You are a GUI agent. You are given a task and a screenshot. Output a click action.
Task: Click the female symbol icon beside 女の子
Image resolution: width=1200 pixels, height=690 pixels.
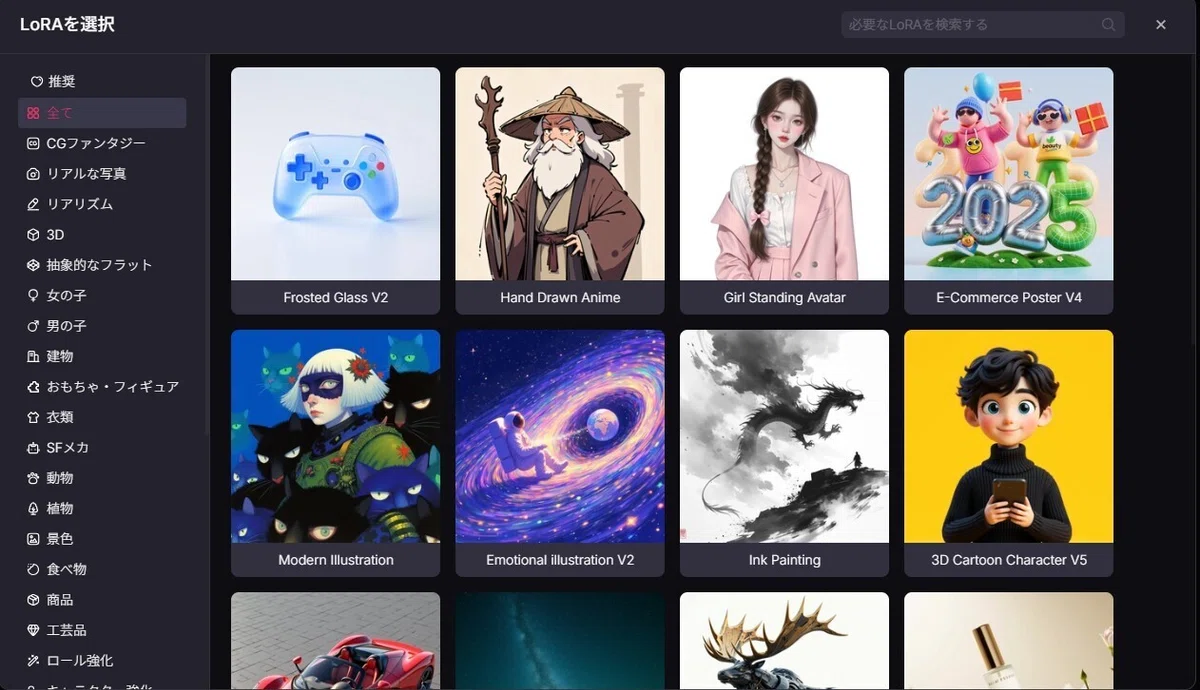(x=34, y=296)
